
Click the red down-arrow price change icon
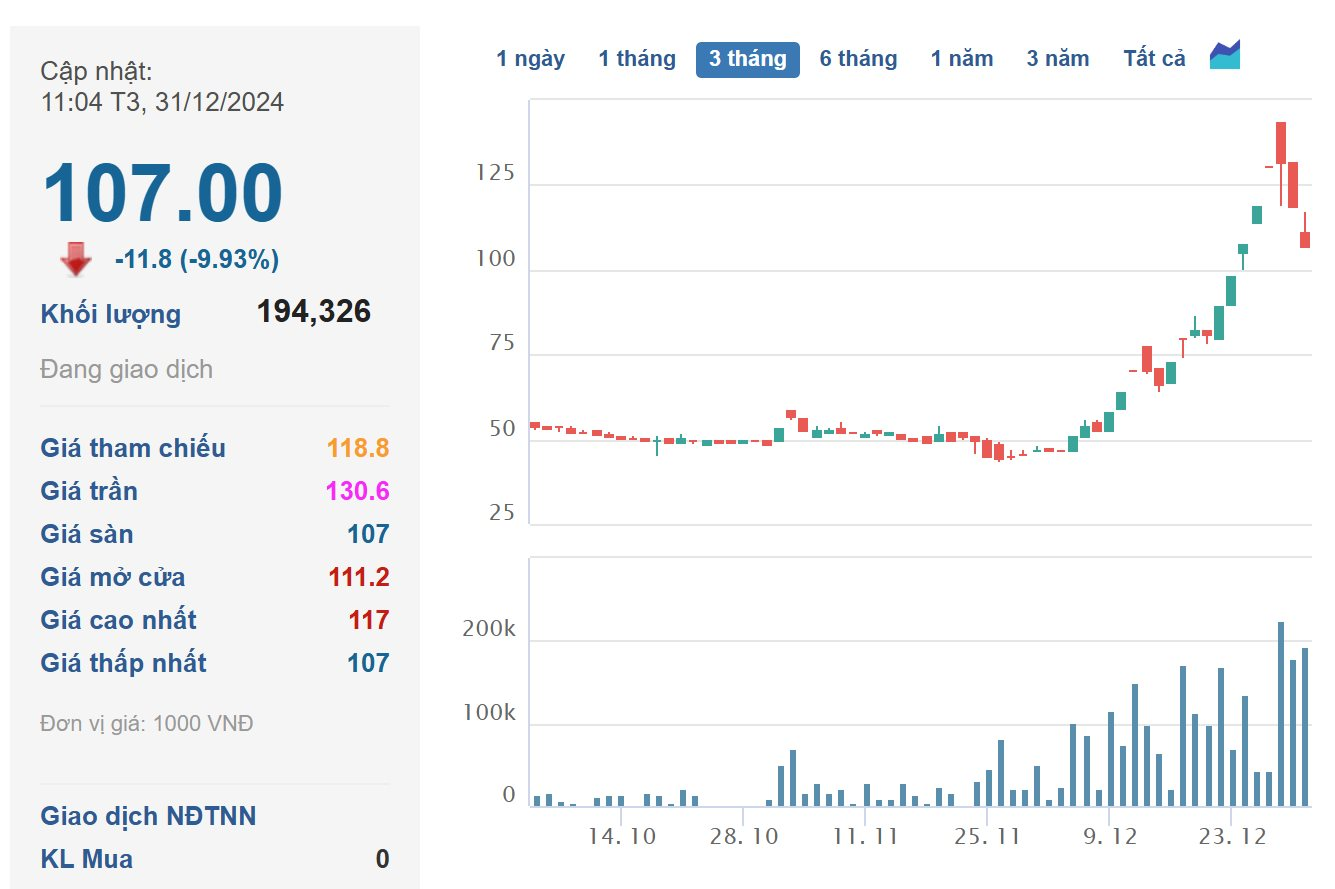pos(76,261)
